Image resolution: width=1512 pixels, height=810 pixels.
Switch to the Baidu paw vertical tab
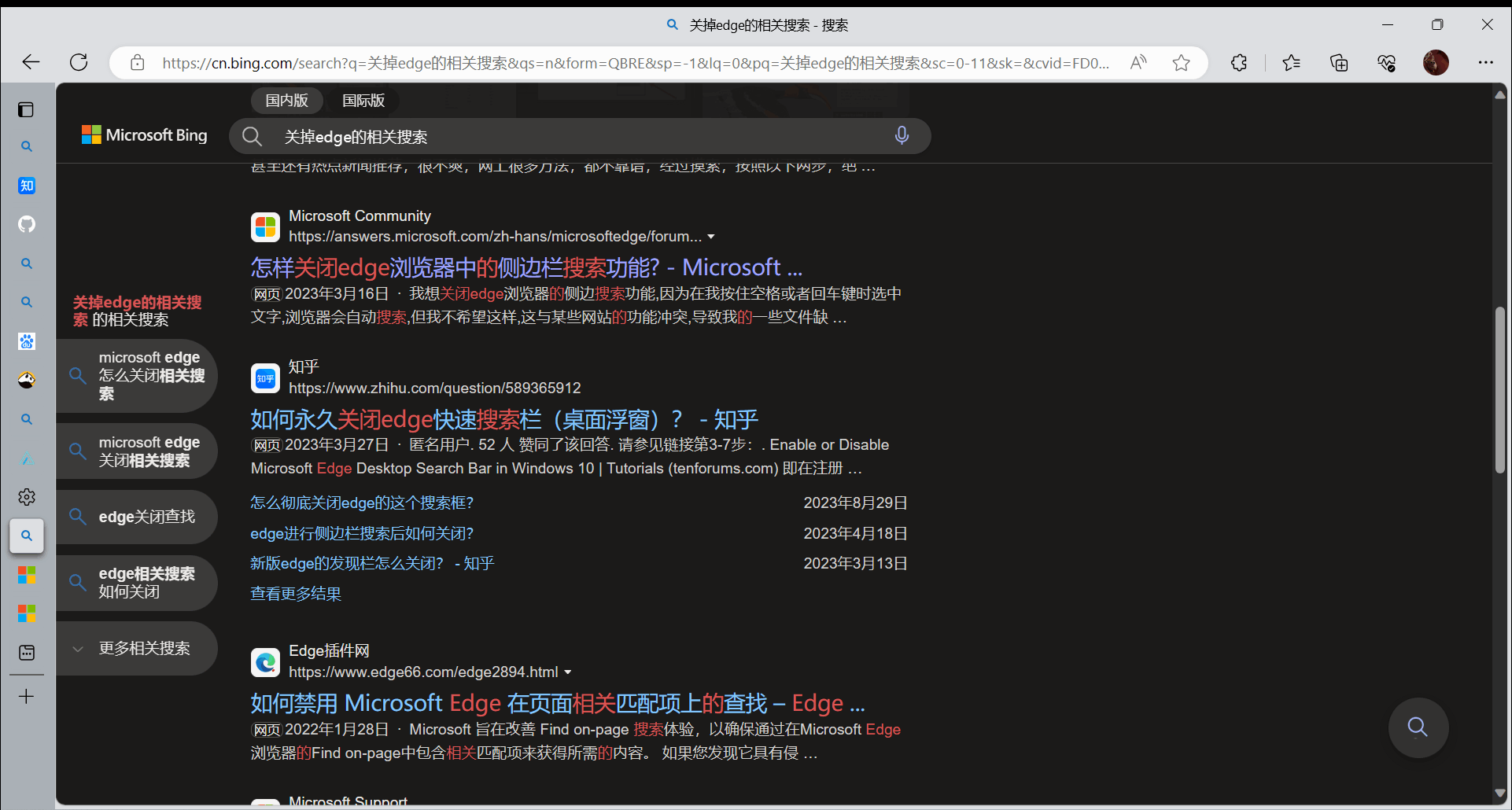27,341
